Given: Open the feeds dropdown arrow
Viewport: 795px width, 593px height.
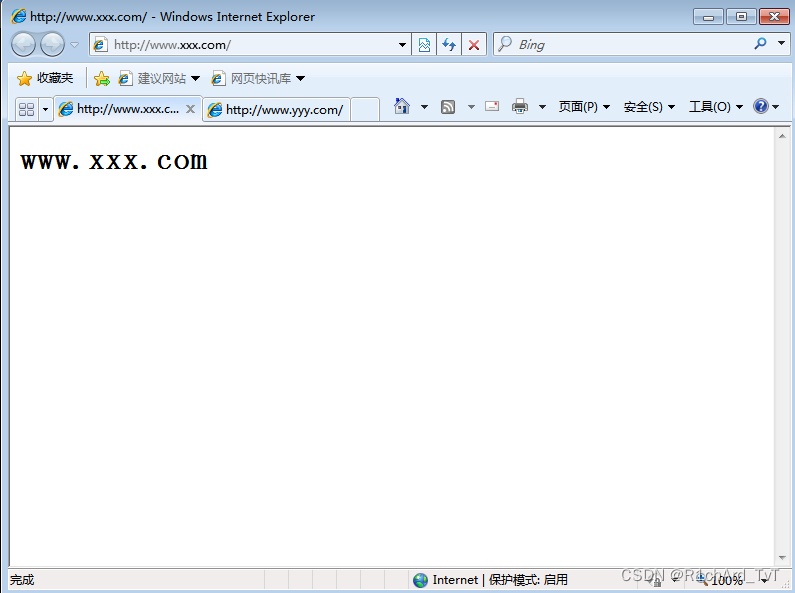Looking at the screenshot, I should tap(471, 107).
